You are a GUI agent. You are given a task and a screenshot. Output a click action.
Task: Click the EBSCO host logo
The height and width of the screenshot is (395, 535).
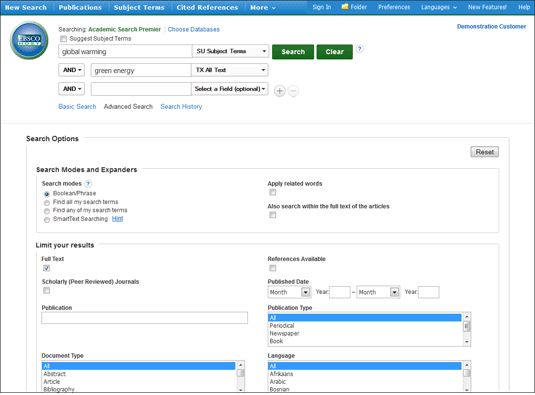[x=29, y=40]
